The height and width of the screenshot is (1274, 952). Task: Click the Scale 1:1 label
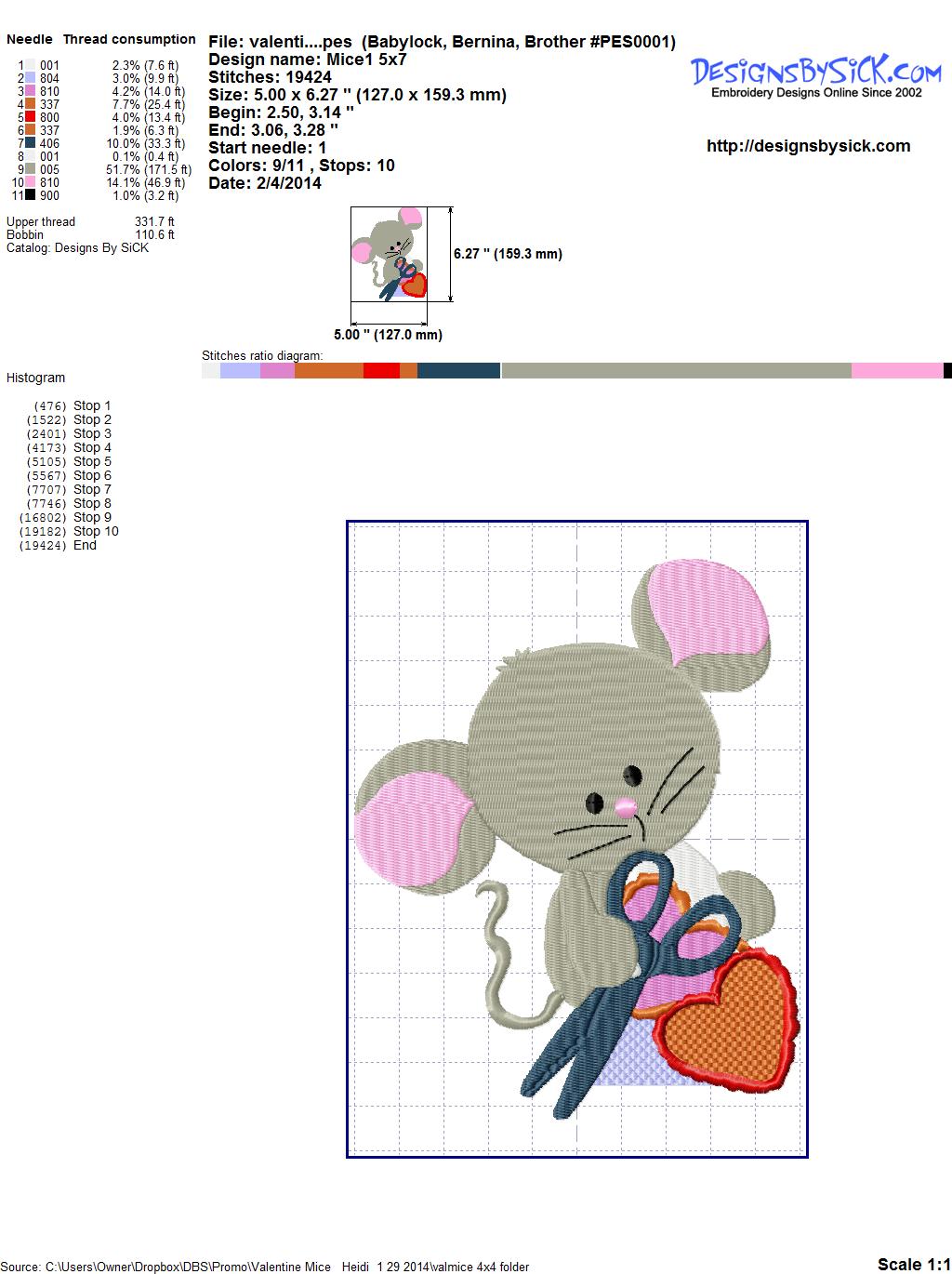[913, 1264]
